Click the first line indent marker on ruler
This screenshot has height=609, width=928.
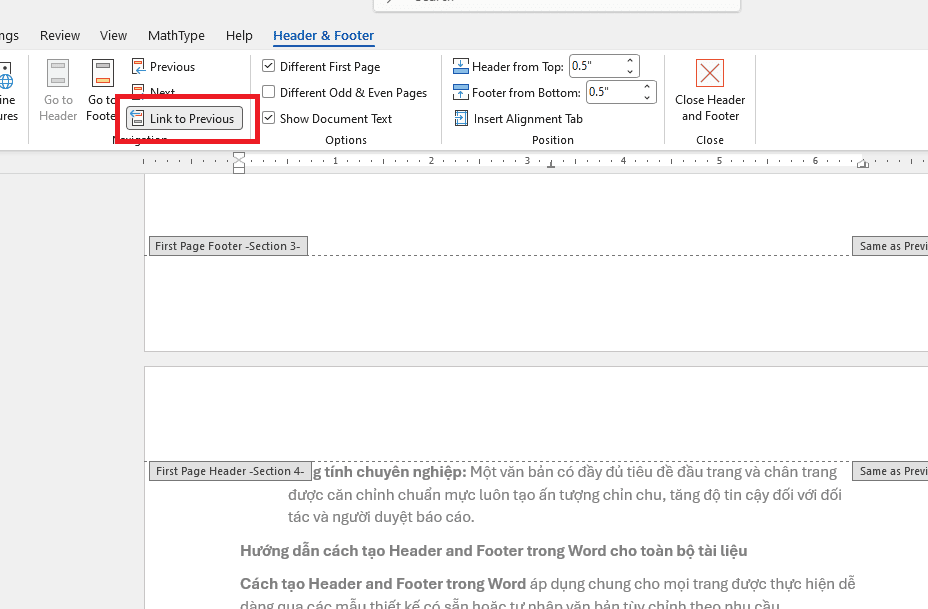[239, 157]
